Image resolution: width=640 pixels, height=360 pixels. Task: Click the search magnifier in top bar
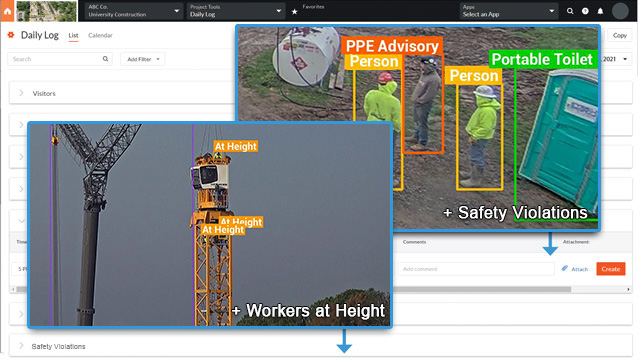point(570,11)
